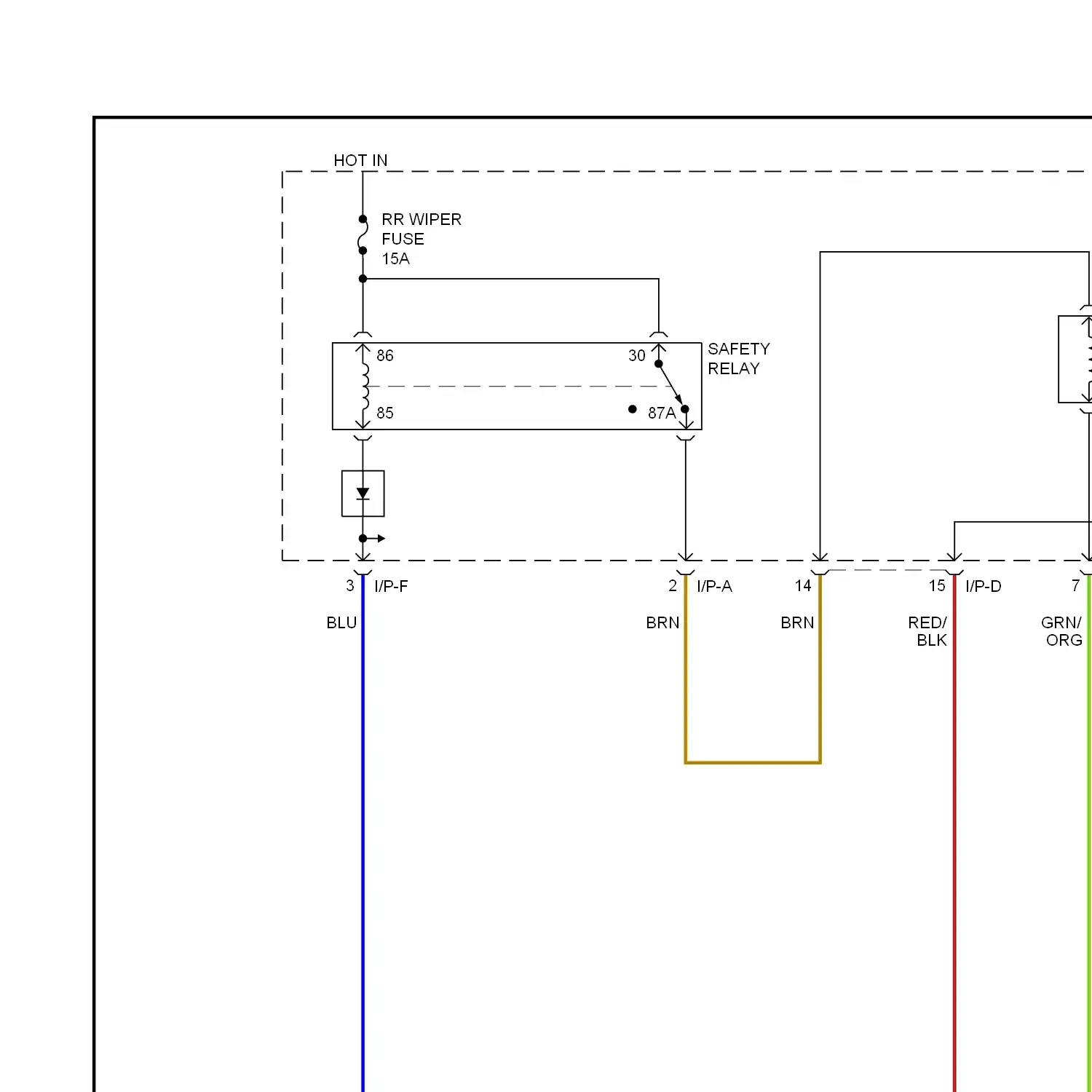Click the GRN/ORG wire label
The height and width of the screenshot is (1092, 1092).
click(1061, 631)
